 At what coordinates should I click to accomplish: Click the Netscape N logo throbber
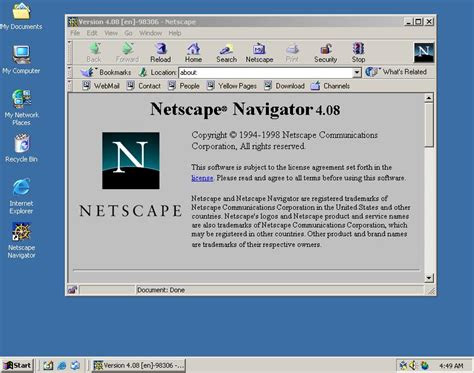tap(424, 53)
